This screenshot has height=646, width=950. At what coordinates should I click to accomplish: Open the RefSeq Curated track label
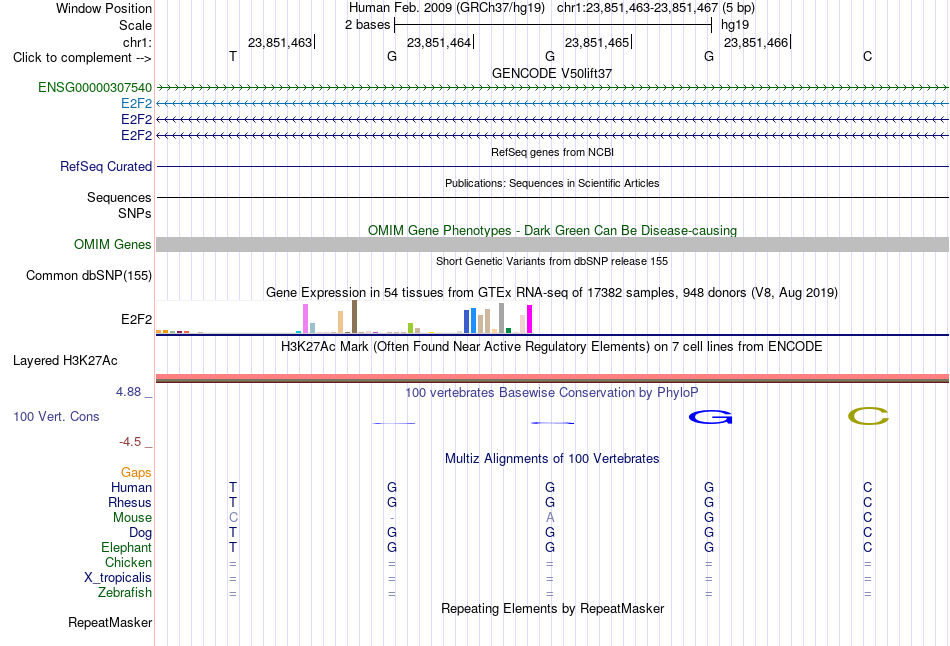pos(106,166)
